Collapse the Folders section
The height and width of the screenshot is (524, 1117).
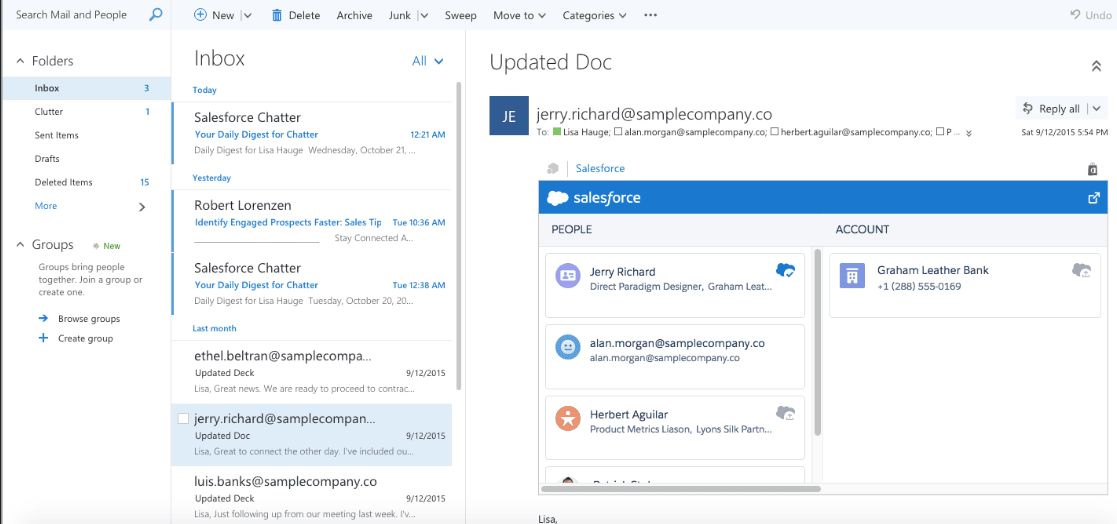coord(20,61)
